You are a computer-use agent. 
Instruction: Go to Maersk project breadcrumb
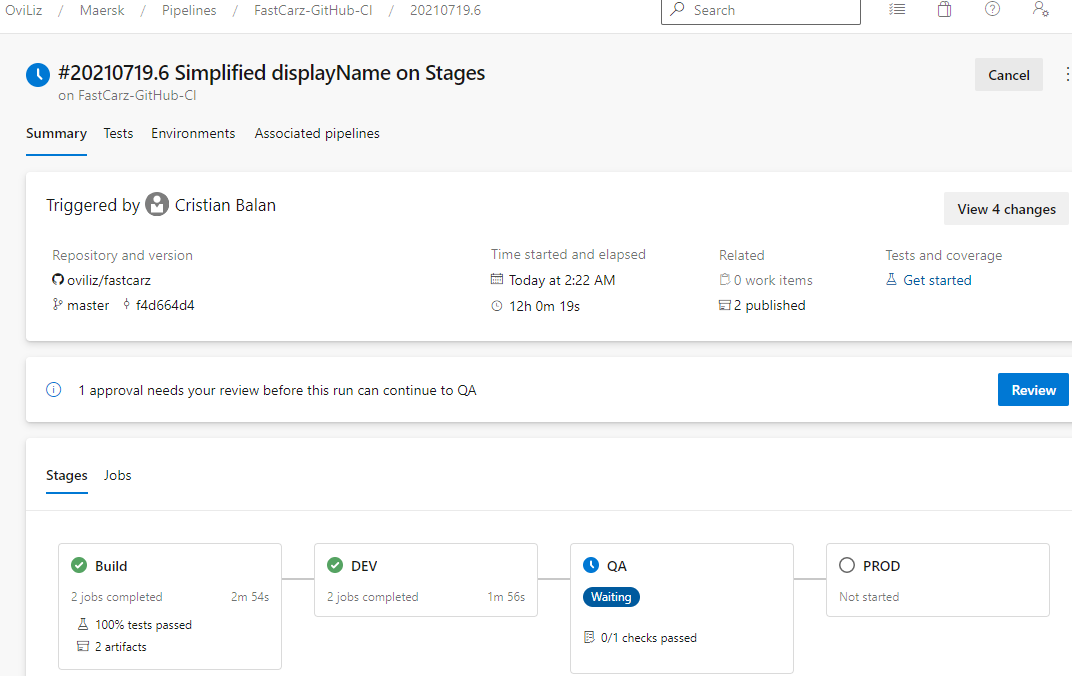pyautogui.click(x=102, y=10)
